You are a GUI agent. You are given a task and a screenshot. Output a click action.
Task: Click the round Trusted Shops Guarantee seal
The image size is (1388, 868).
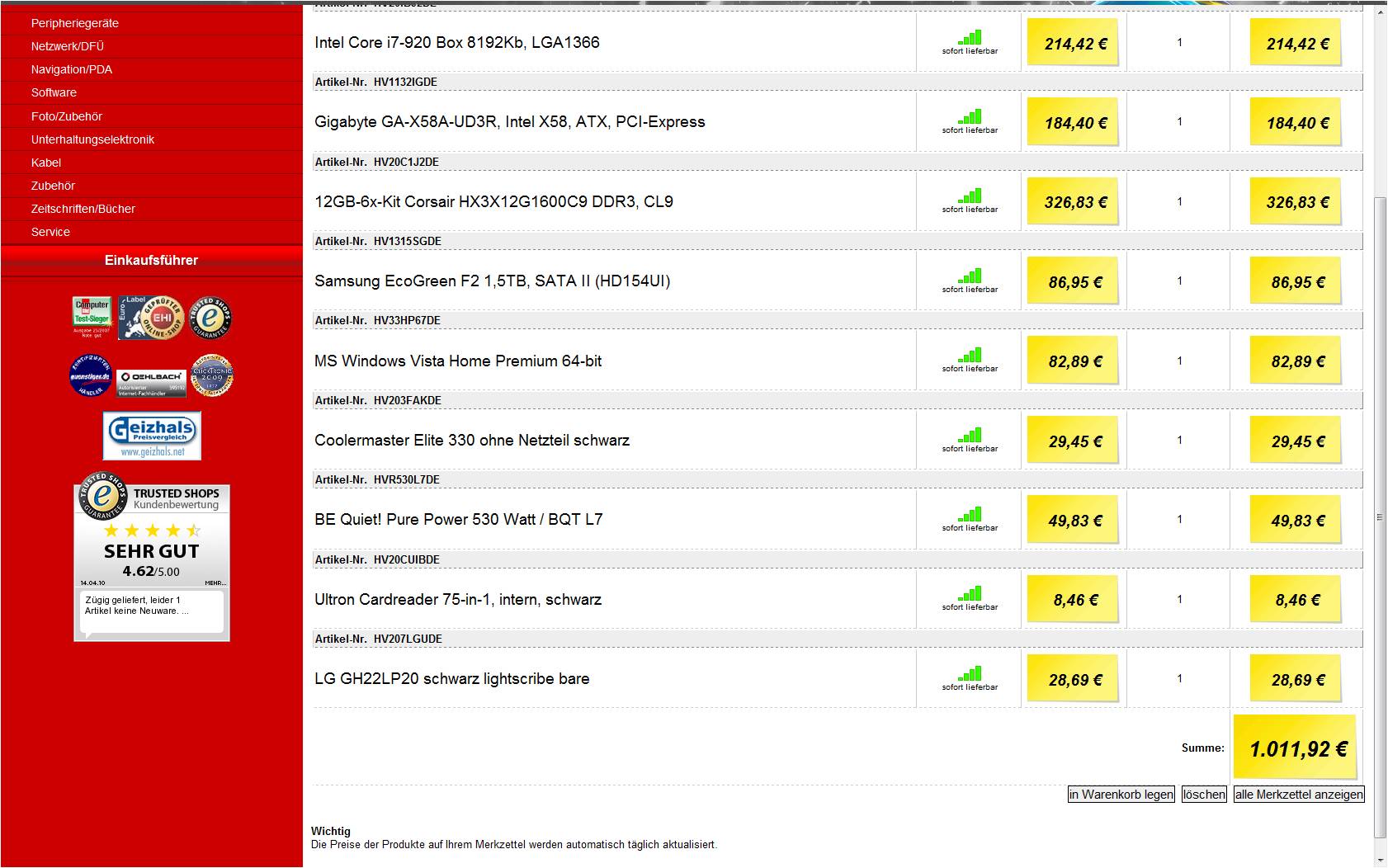click(x=210, y=318)
